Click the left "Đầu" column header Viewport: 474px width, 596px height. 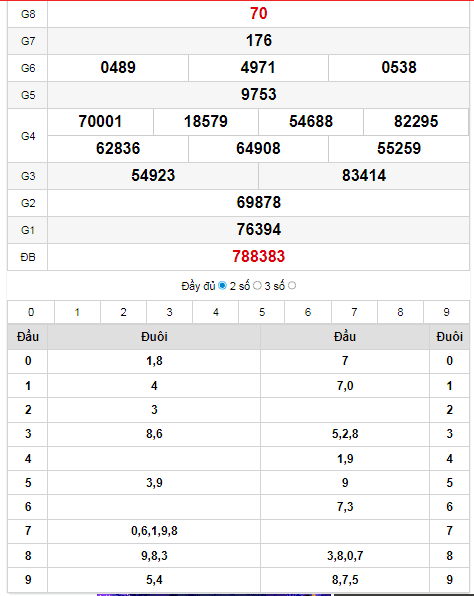pos(28,337)
